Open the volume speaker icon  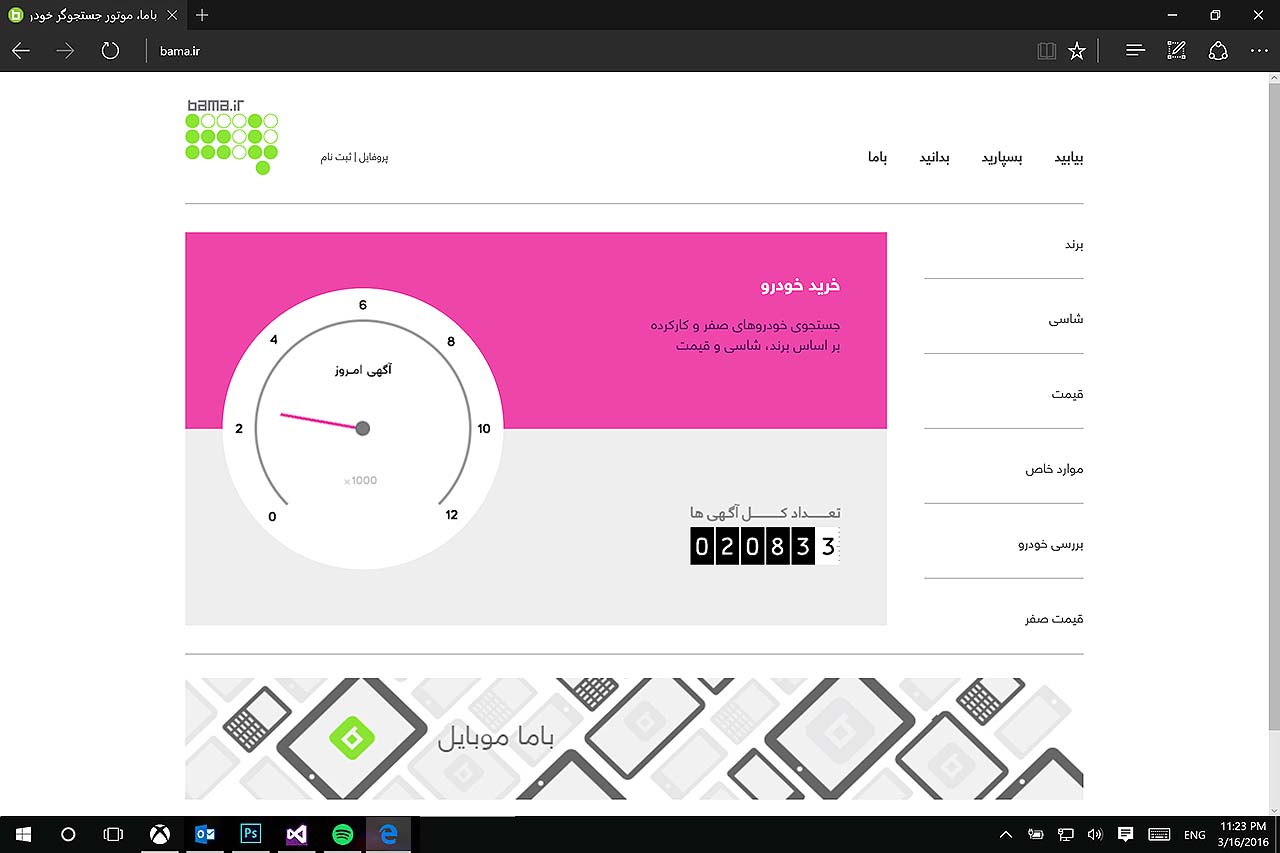tap(1095, 834)
